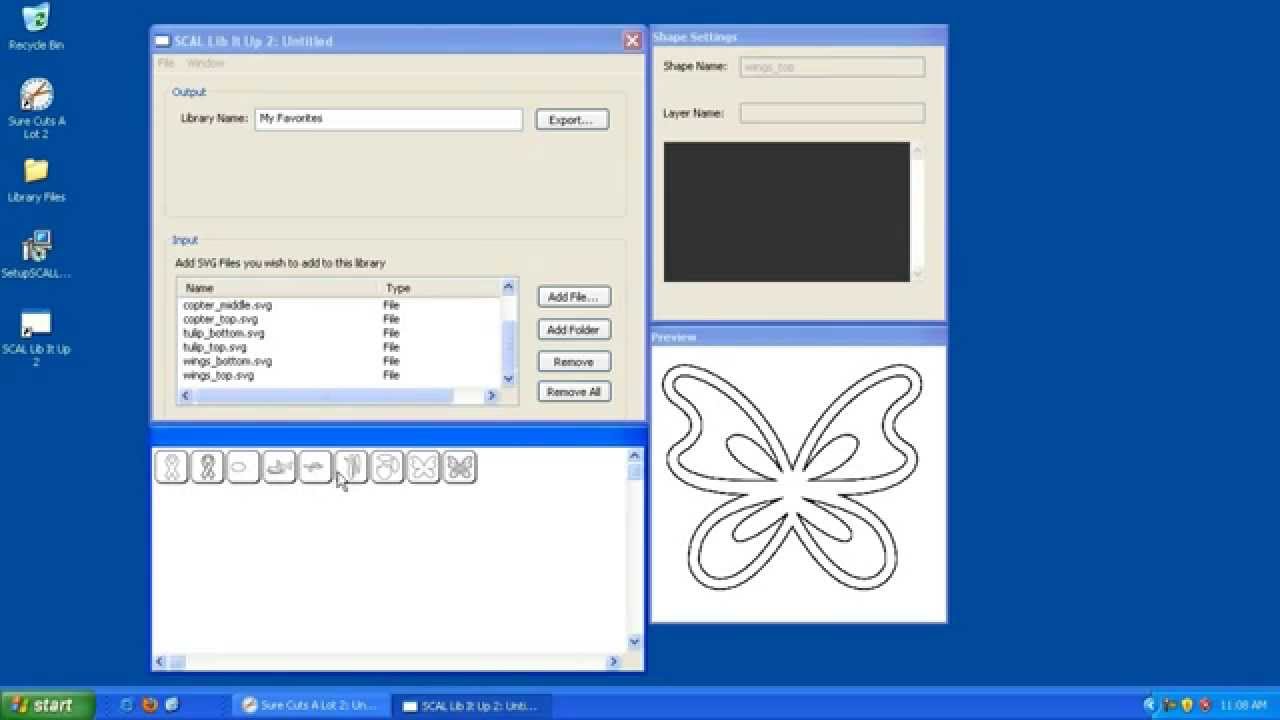
Task: Click the Name column header
Action: pos(279,288)
